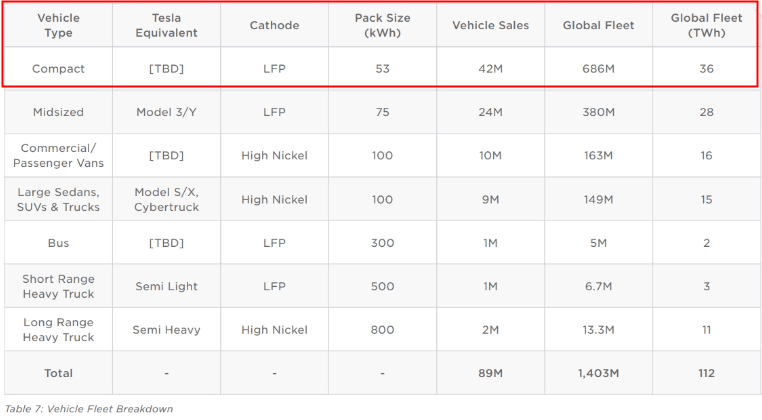Select the Global Fleet (TWh) header
Image resolution: width=762 pixels, height=420 pixels.
tap(706, 25)
